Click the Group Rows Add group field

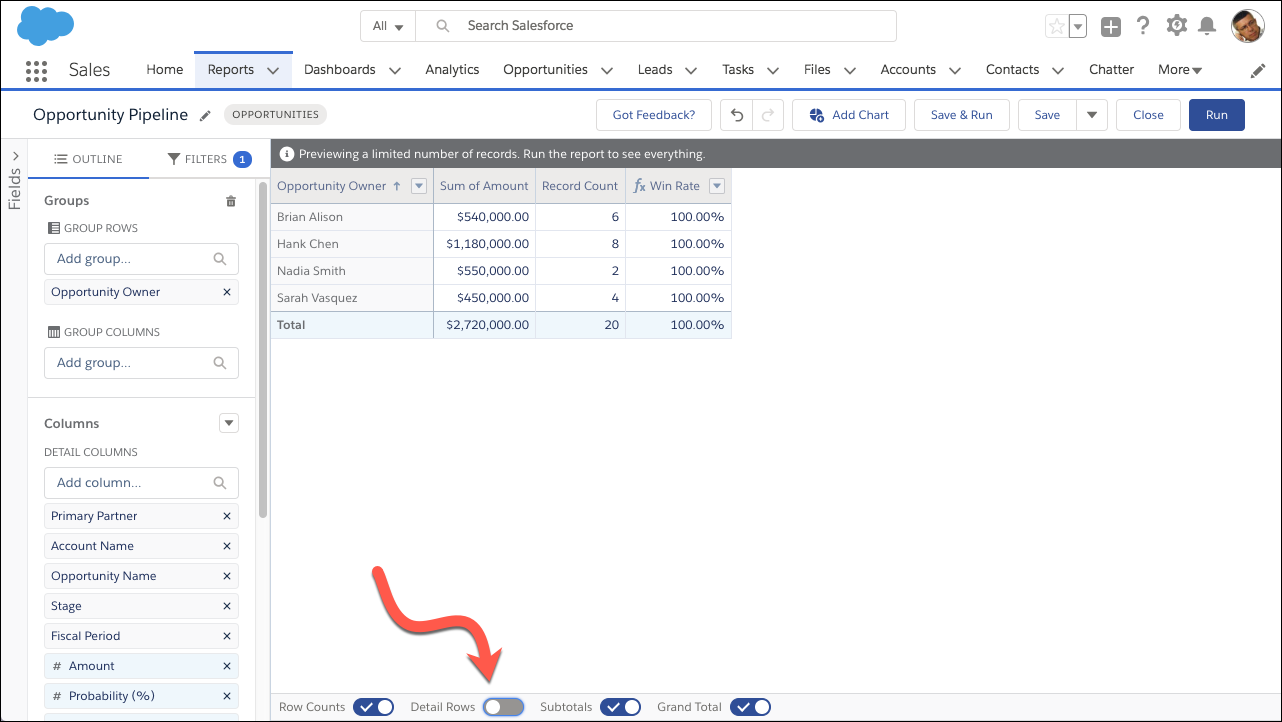tap(141, 258)
